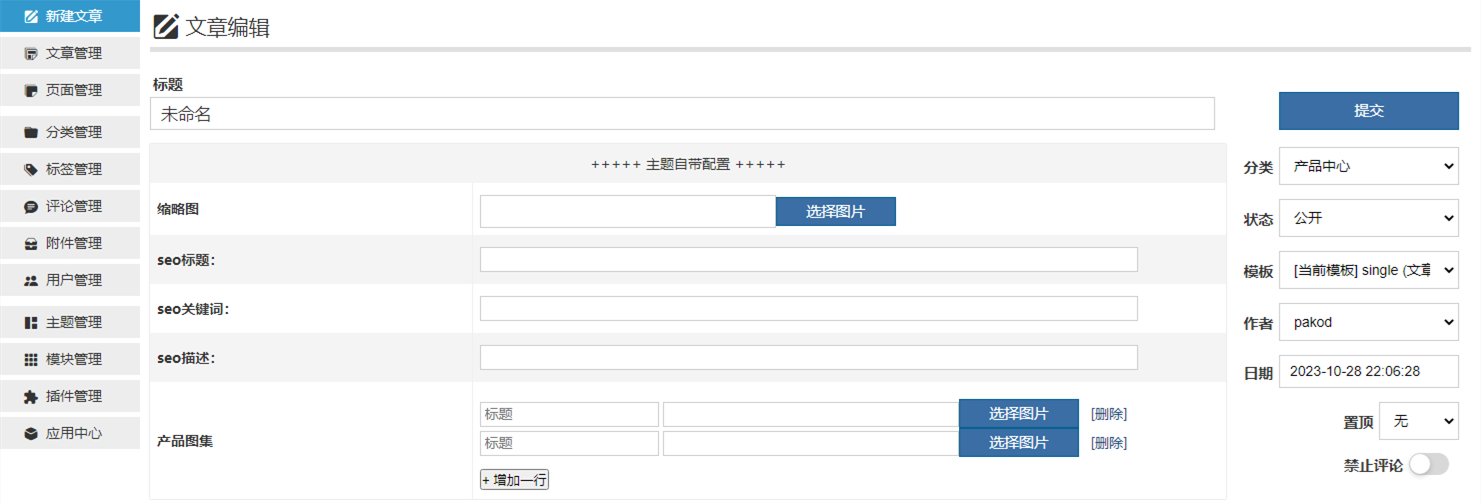This screenshot has width=1481, height=503.
Task: Expand the 模板 template dropdown
Action: tap(1368, 271)
